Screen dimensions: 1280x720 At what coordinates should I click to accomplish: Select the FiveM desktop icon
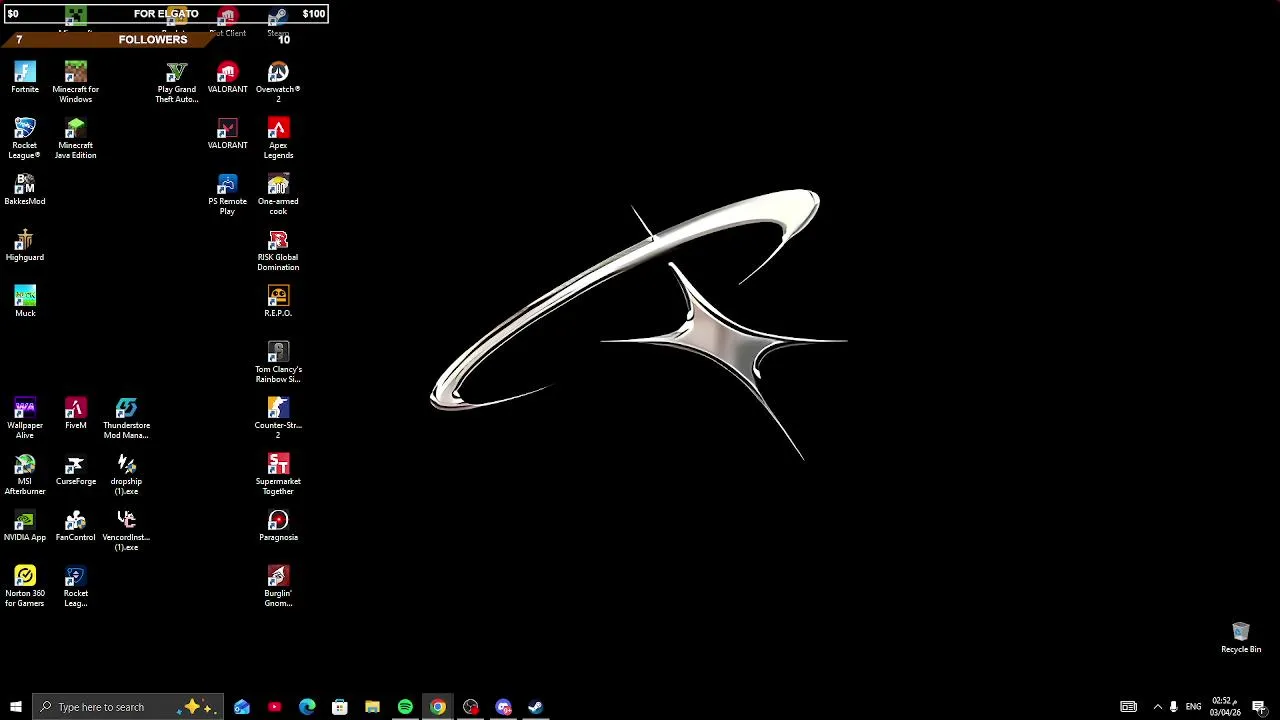click(x=75, y=414)
